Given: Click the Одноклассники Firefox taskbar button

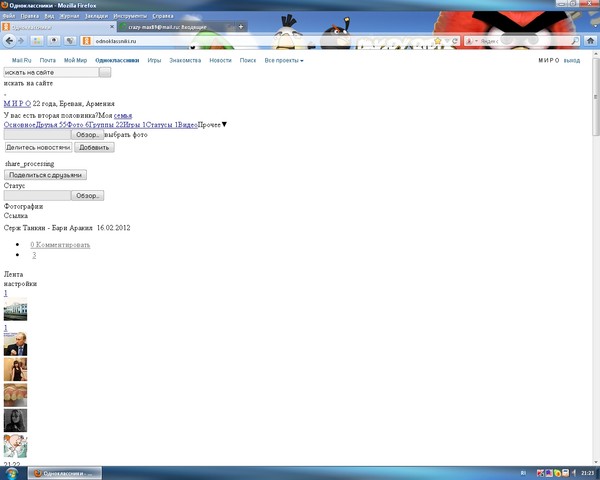Looking at the screenshot, I should 64,473.
